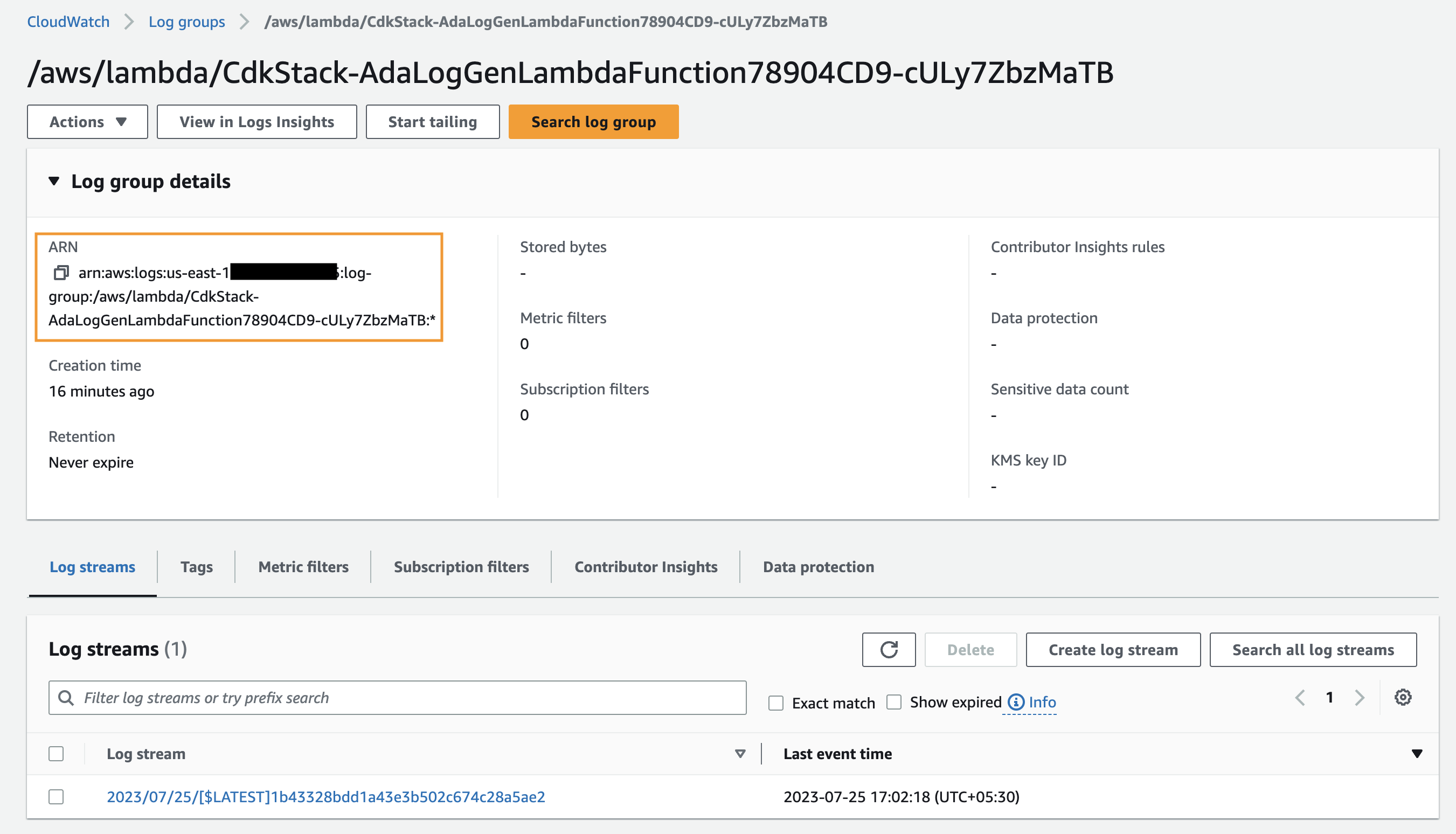This screenshot has height=834, width=1456.
Task: Copy the ARN using the copy icon
Action: (61, 273)
